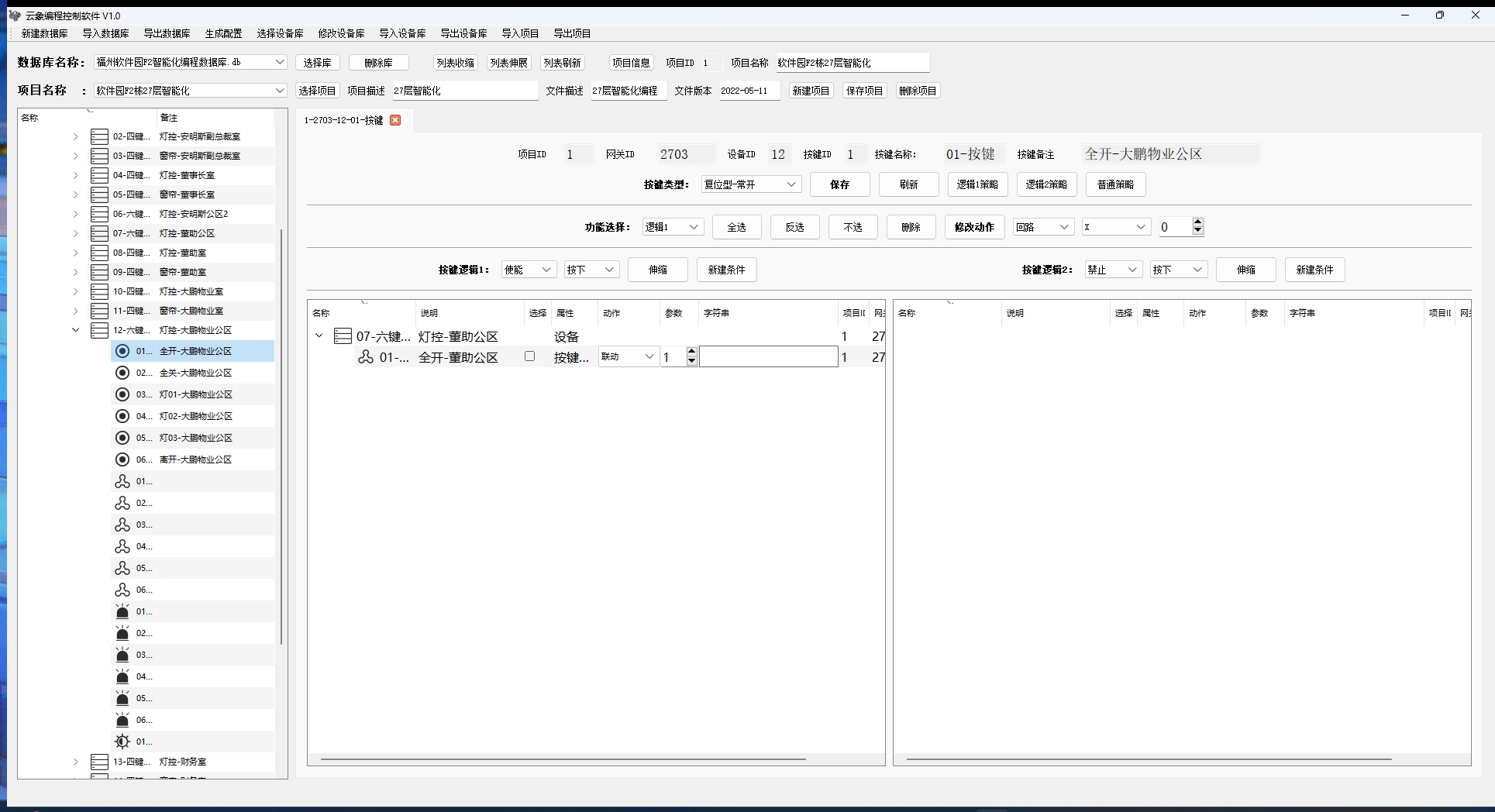This screenshot has width=1495, height=812.
Task: Click the device icon for 12-六键 灯控-大鹏物业公区
Action: pyautogui.click(x=99, y=330)
